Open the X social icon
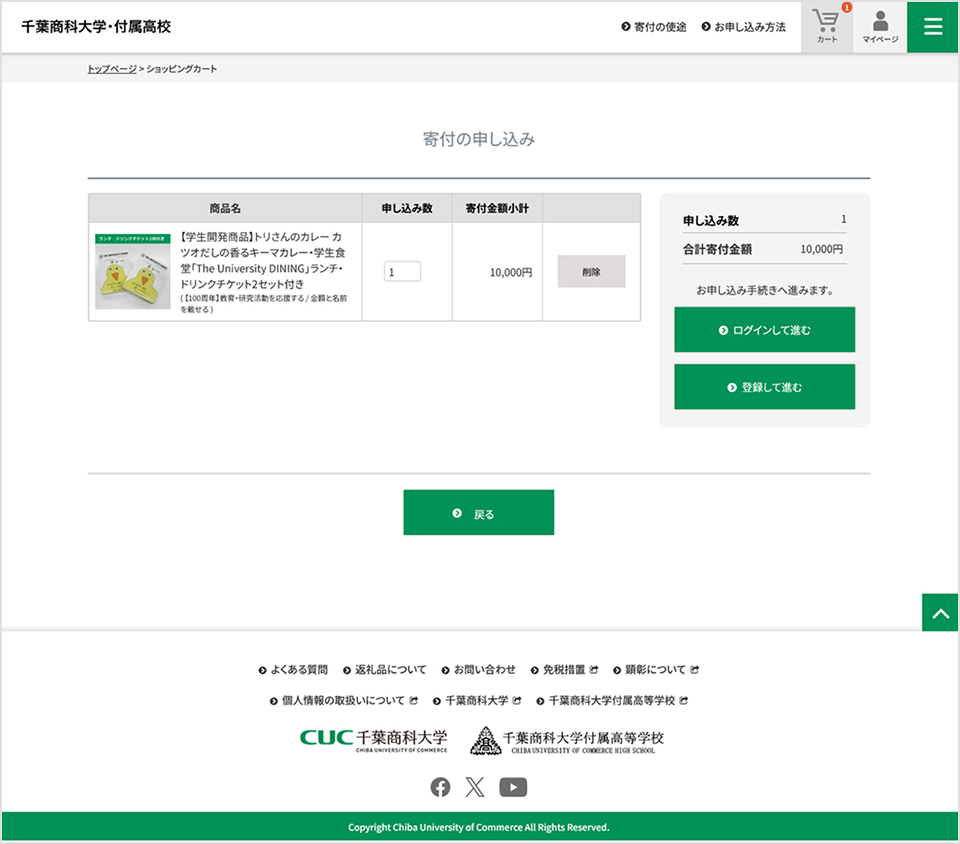This screenshot has width=960, height=844. click(x=475, y=787)
